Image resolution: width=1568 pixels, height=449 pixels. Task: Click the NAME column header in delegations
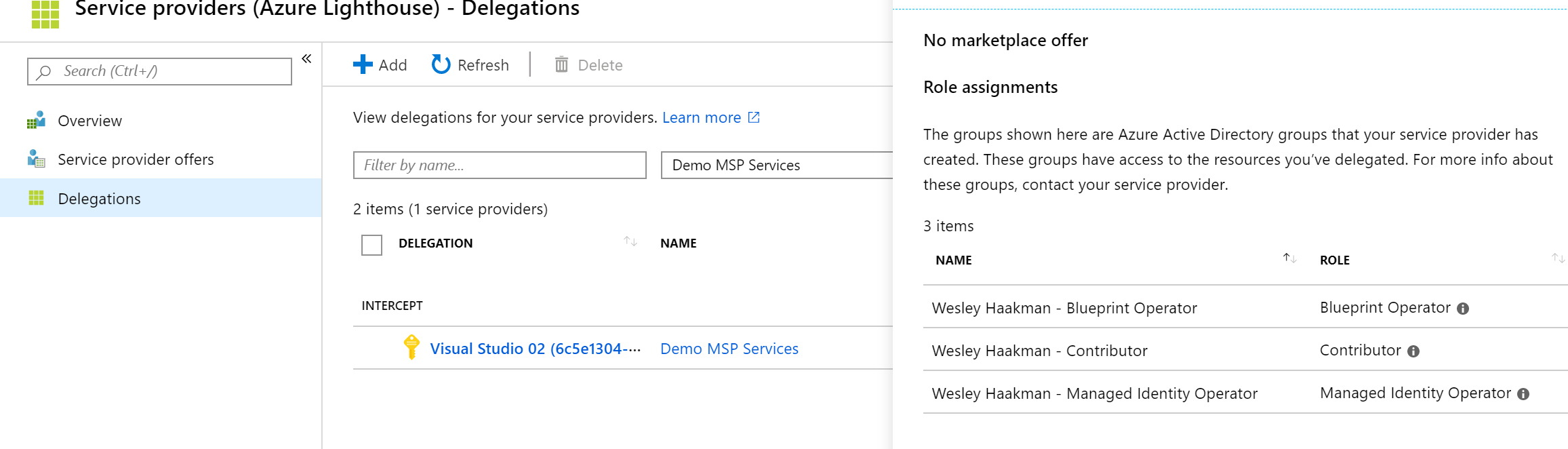pyautogui.click(x=679, y=243)
